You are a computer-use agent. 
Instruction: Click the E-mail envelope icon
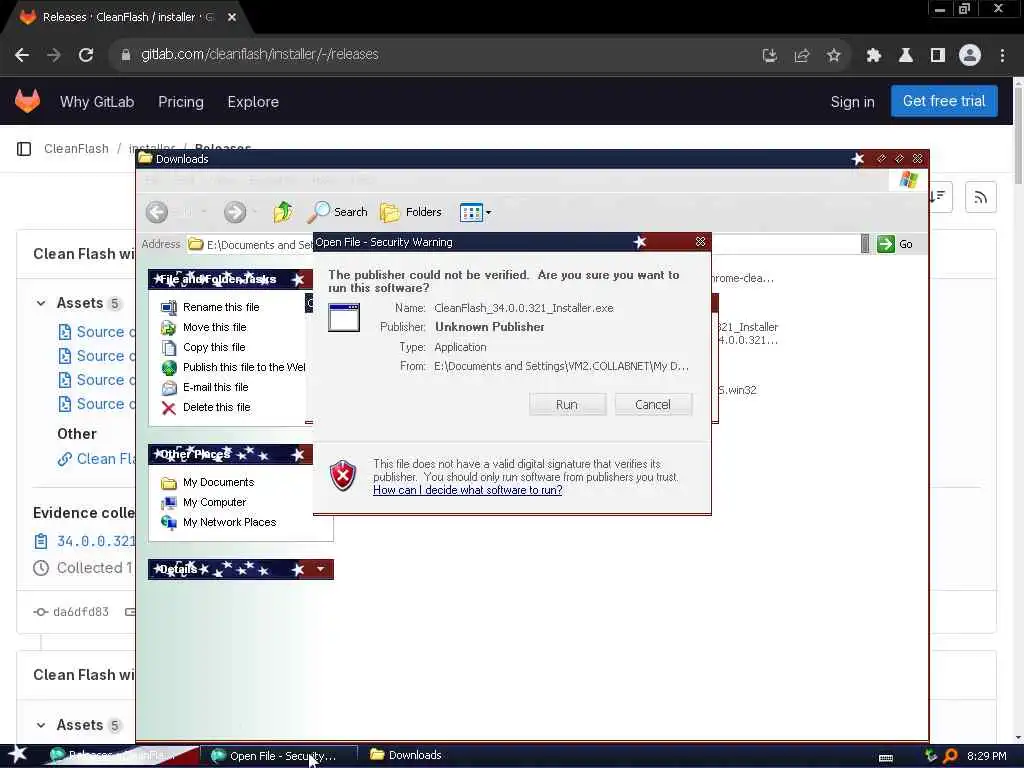point(168,388)
